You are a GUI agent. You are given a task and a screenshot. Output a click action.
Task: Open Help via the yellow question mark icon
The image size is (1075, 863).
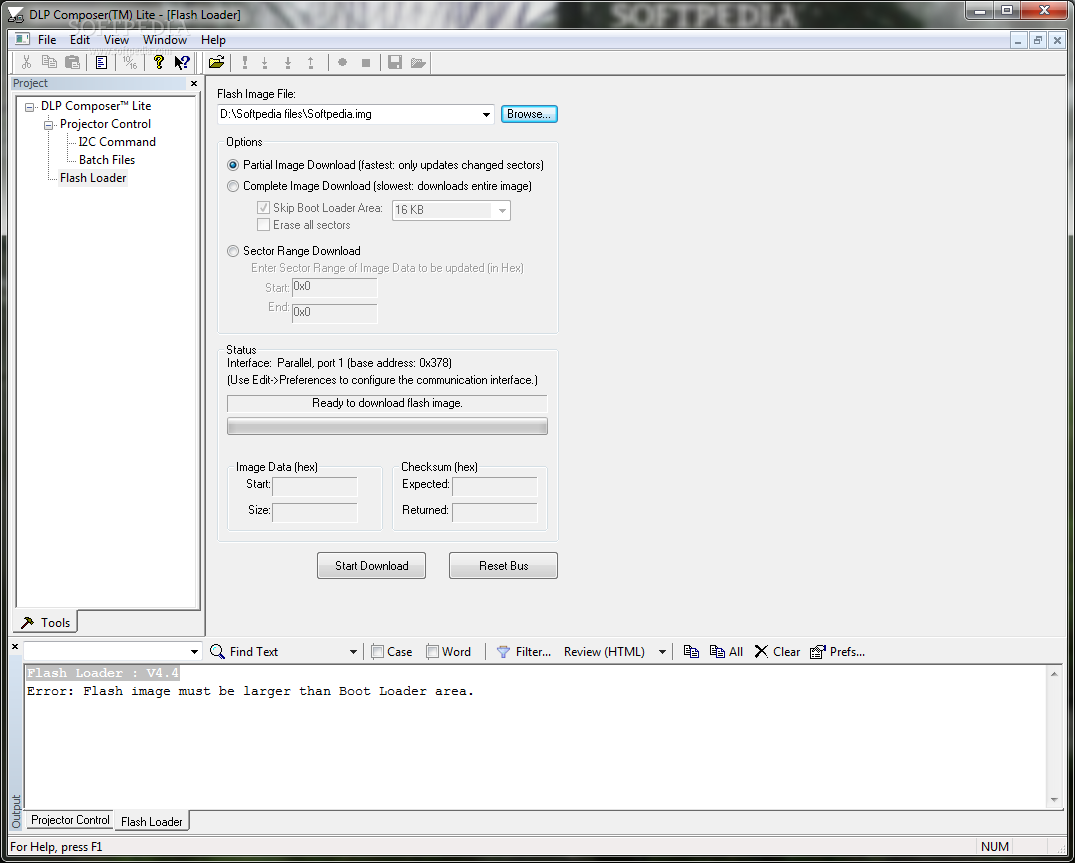coord(158,62)
